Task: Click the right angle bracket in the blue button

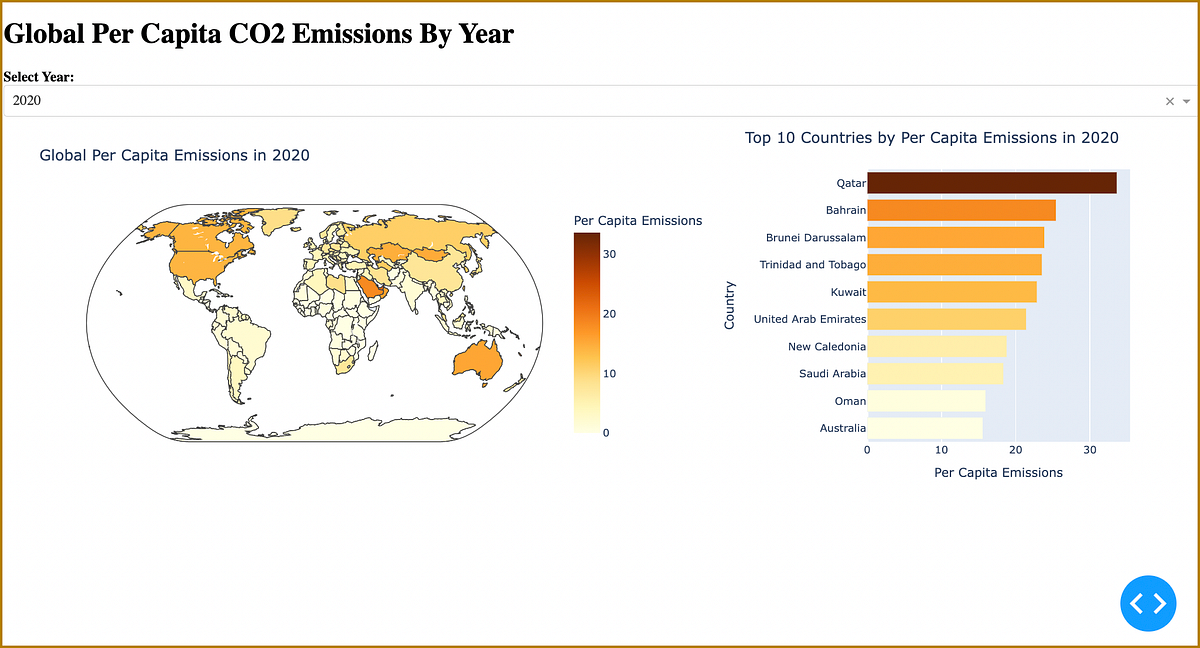Action: [1157, 603]
